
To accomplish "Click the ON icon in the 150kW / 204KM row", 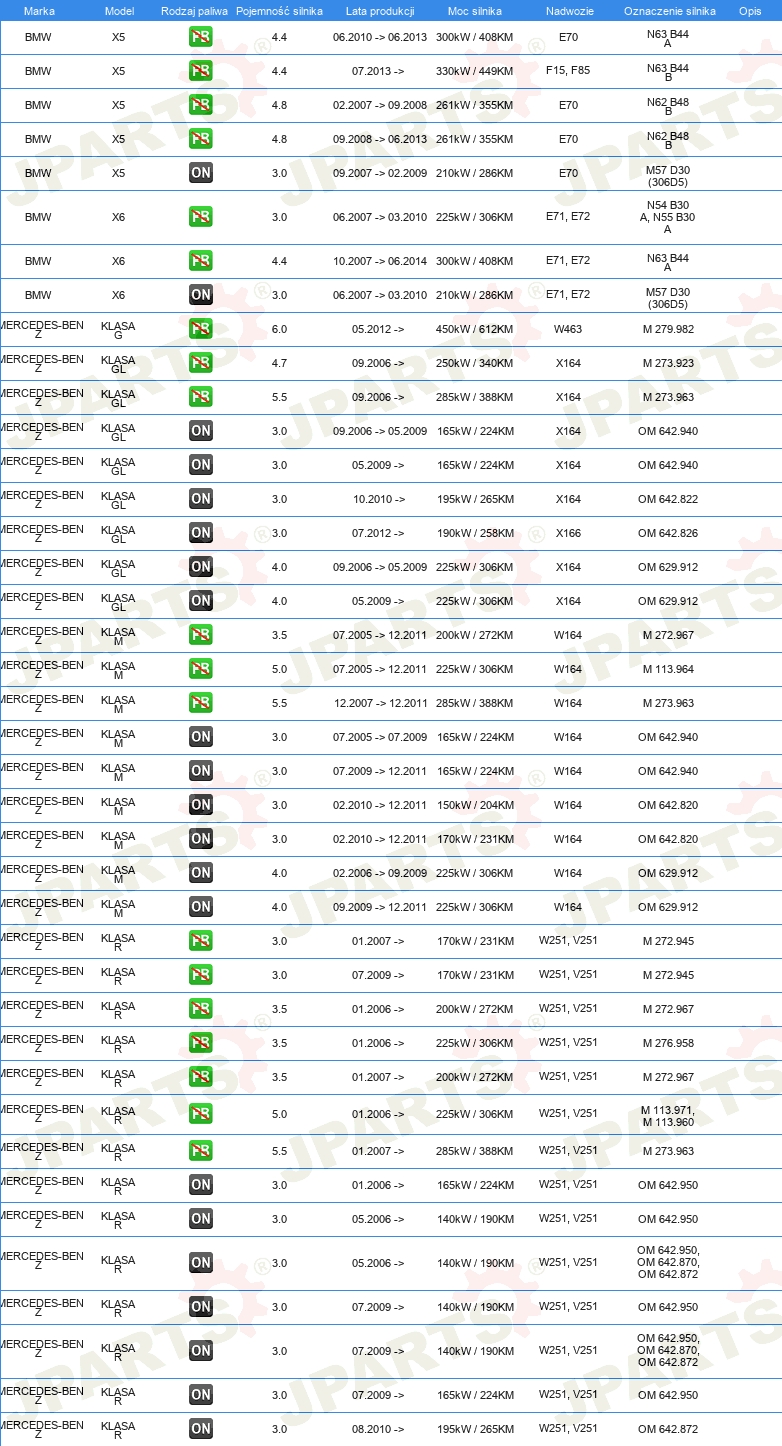I will coord(200,805).
